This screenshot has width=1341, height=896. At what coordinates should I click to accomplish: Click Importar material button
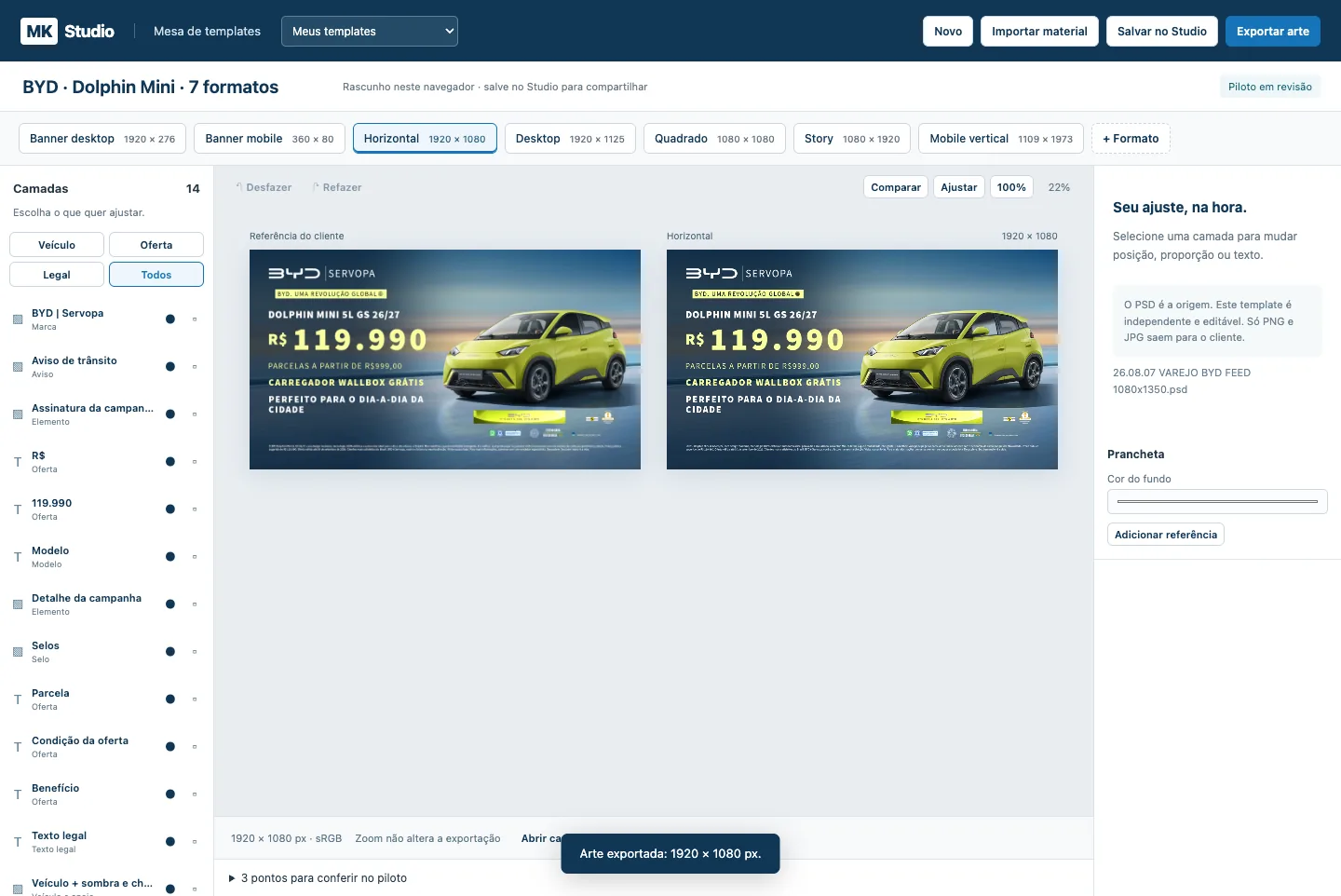(x=1039, y=31)
